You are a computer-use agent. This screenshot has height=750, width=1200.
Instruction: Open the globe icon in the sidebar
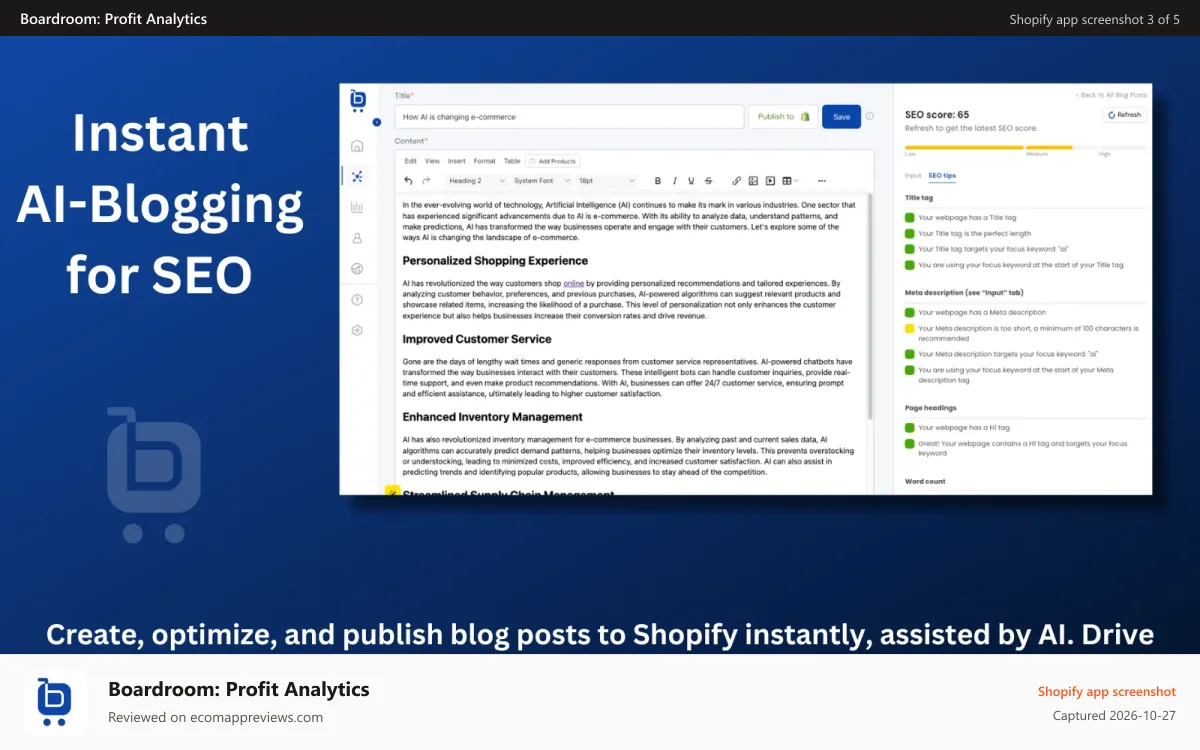click(357, 268)
